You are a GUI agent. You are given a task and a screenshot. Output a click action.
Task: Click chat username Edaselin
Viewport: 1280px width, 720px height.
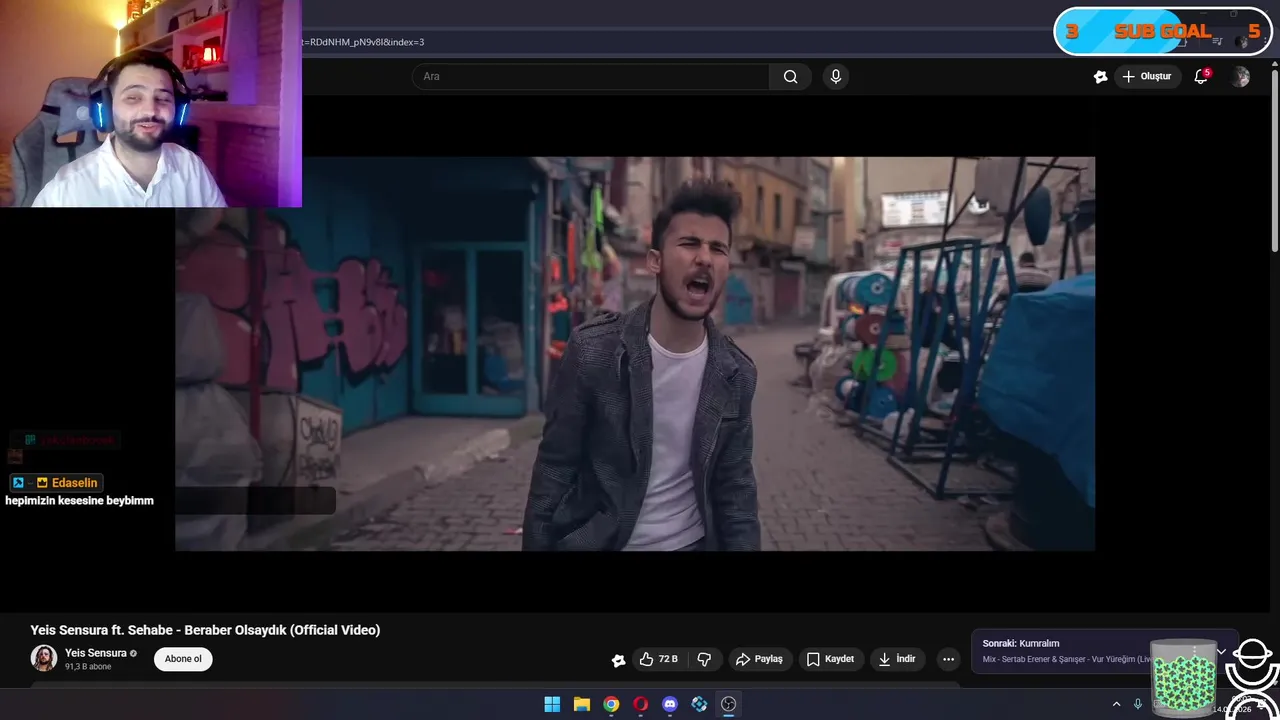point(75,483)
